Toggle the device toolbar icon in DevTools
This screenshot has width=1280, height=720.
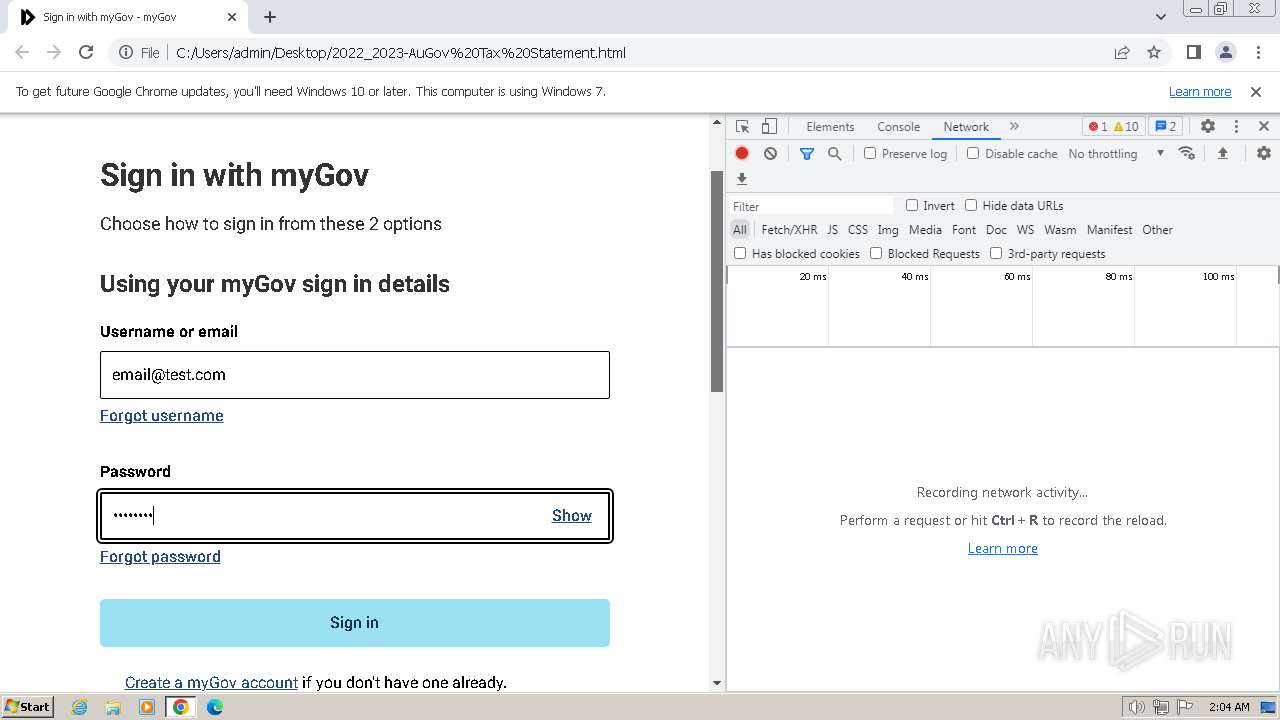(769, 127)
